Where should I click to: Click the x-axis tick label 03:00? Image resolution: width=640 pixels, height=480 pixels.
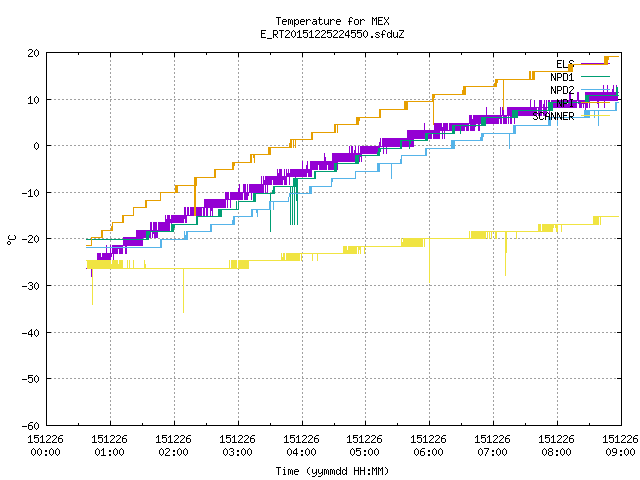(x=238, y=452)
